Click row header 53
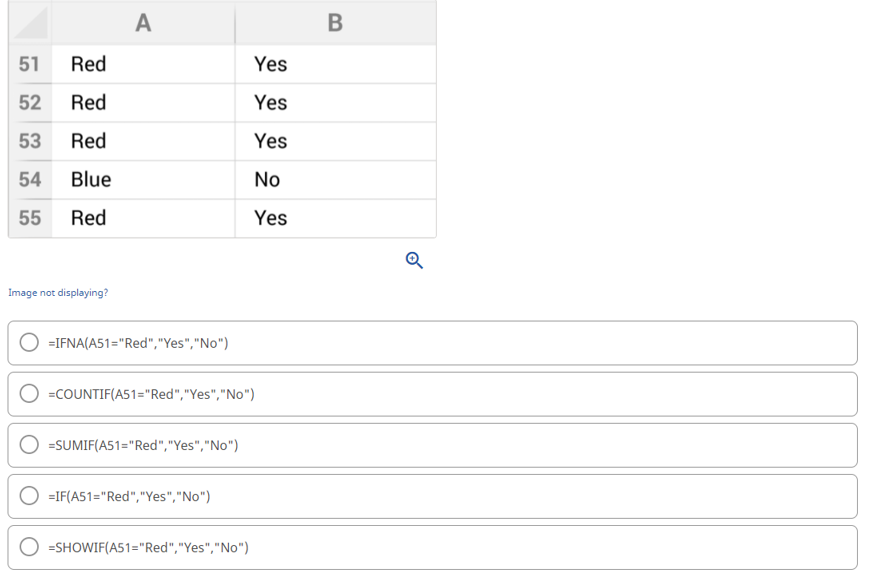Screen dimensions: 878x581 (x=30, y=141)
